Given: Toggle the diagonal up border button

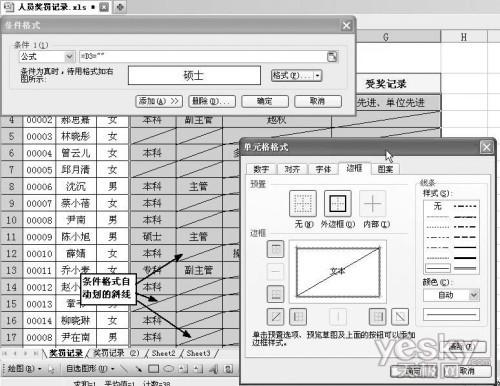Looking at the screenshot, I should (x=275, y=316).
